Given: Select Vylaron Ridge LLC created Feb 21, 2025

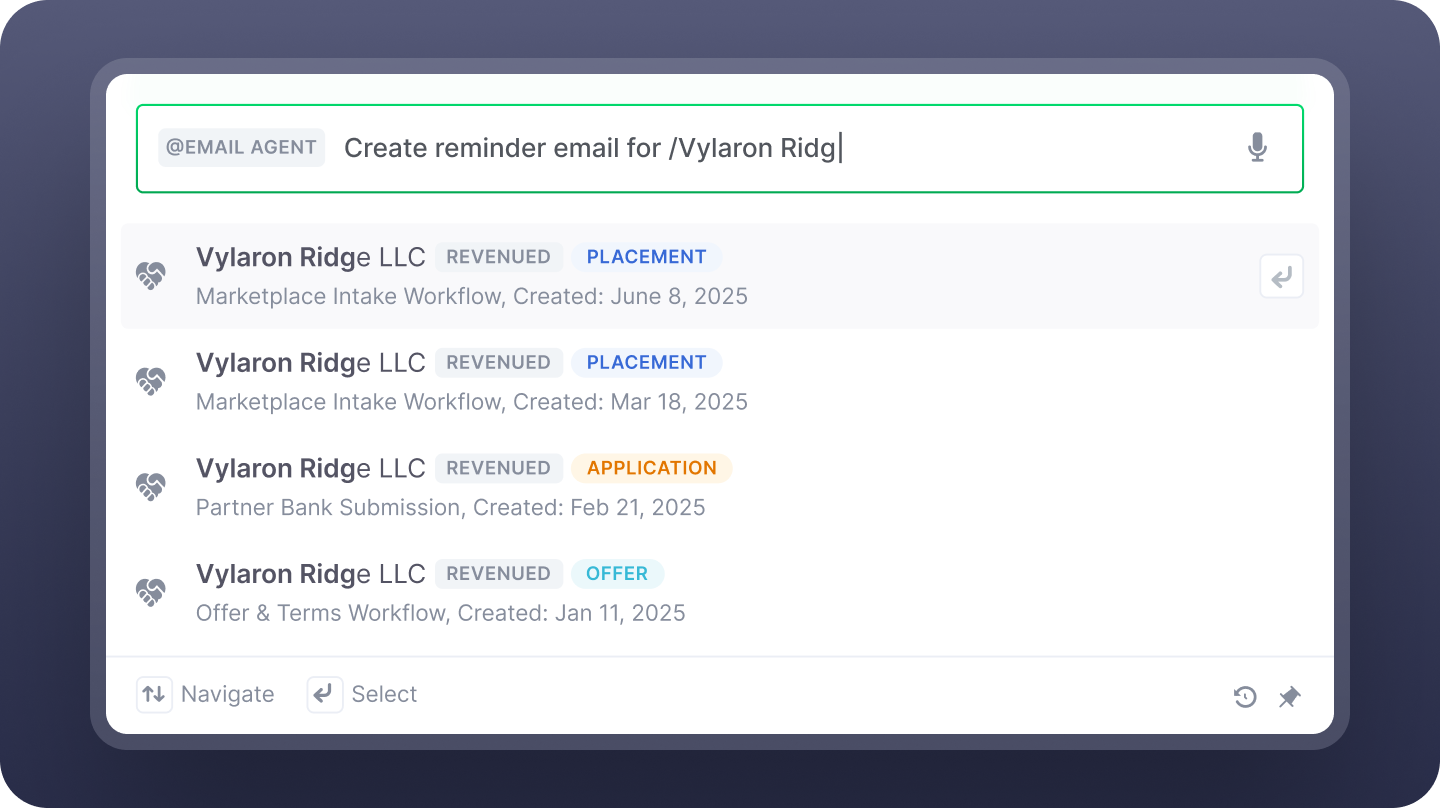Looking at the screenshot, I should [720, 487].
